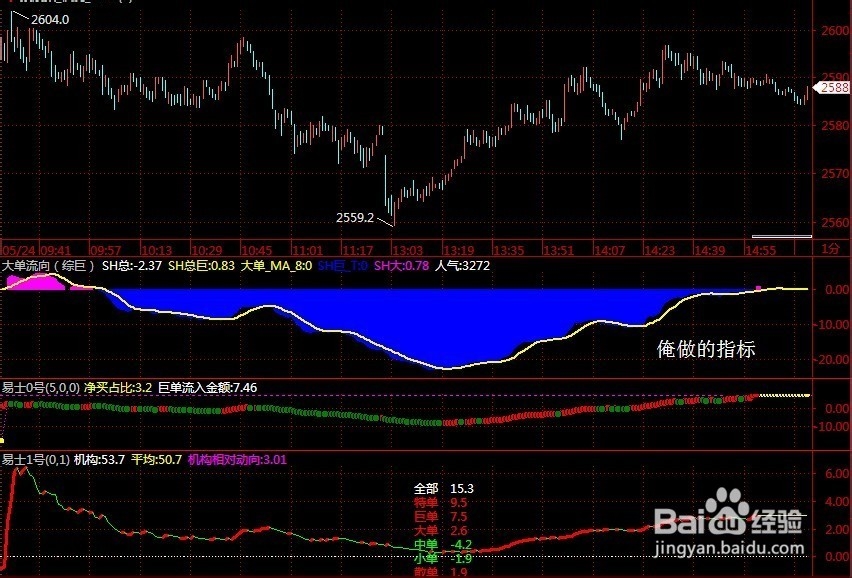Click the 1分 period label
Screen dimensions: 852x578
(x=830, y=249)
